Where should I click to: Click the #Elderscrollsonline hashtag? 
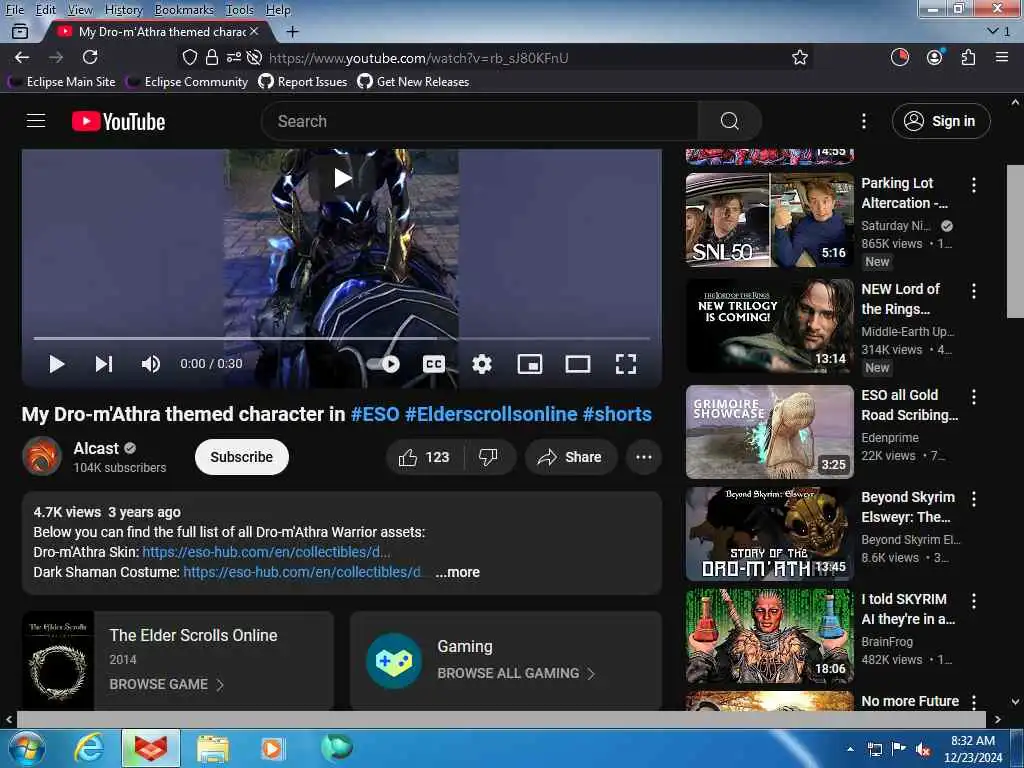point(491,414)
